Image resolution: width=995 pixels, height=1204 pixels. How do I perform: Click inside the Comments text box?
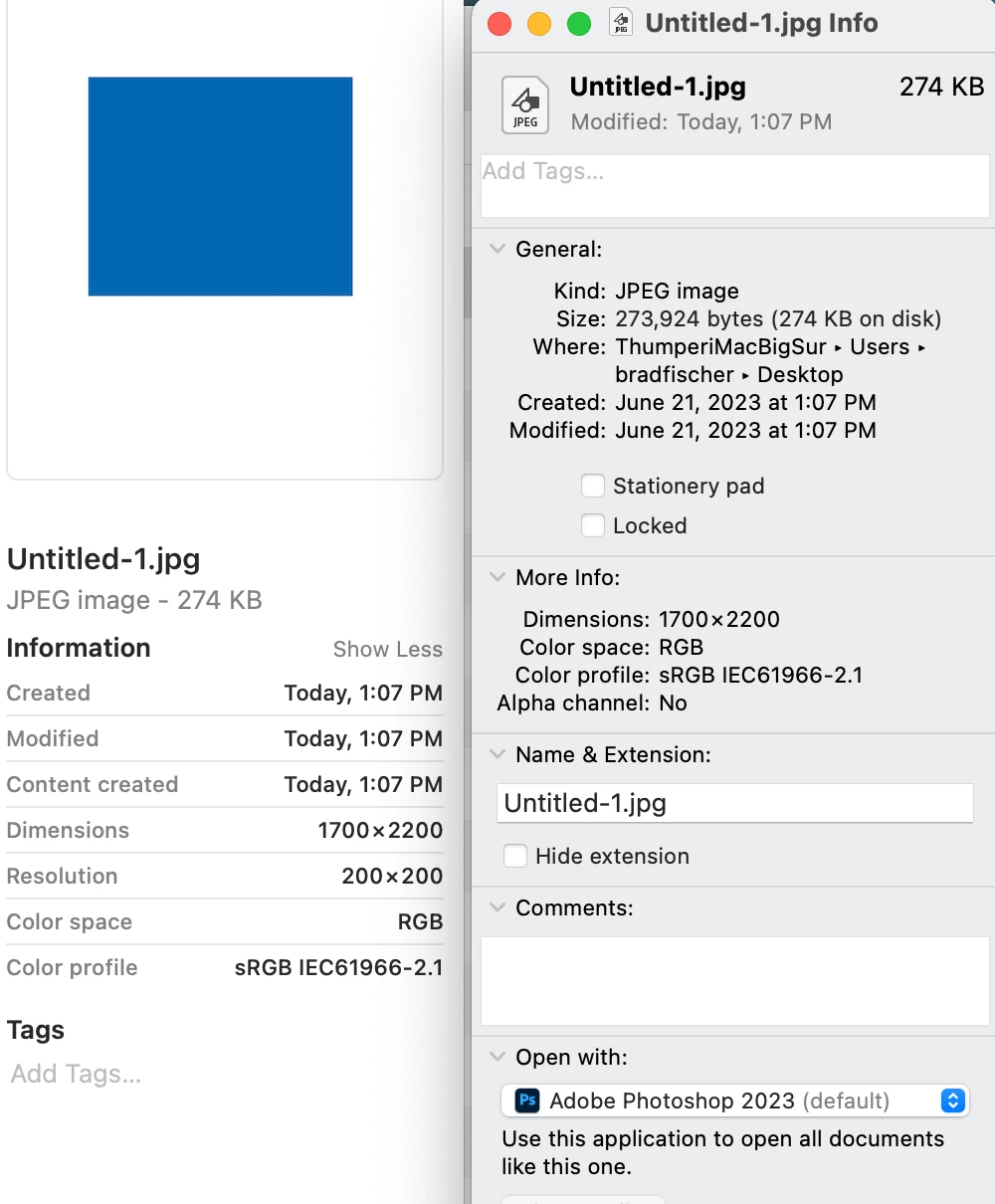click(735, 981)
